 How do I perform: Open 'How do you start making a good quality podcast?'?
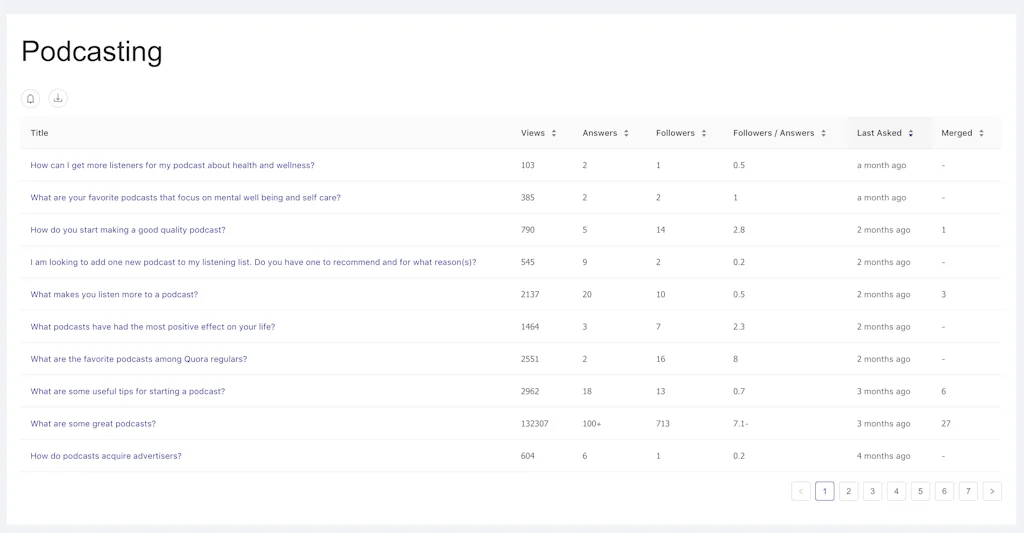coord(128,230)
